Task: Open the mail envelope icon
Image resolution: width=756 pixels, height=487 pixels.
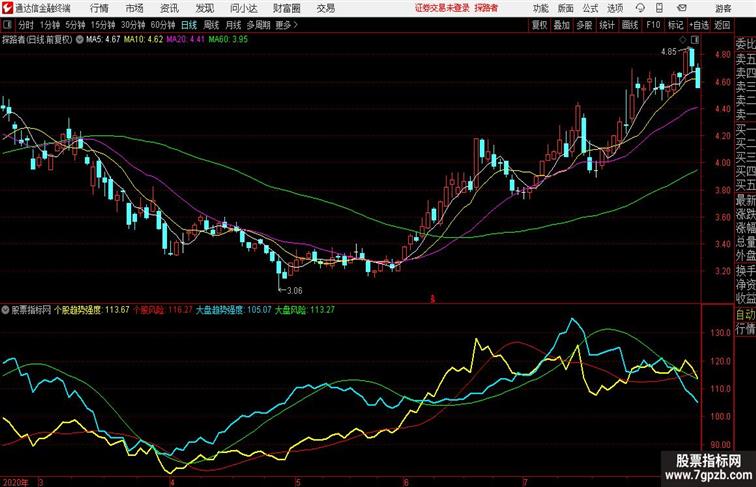Action: coord(682,8)
